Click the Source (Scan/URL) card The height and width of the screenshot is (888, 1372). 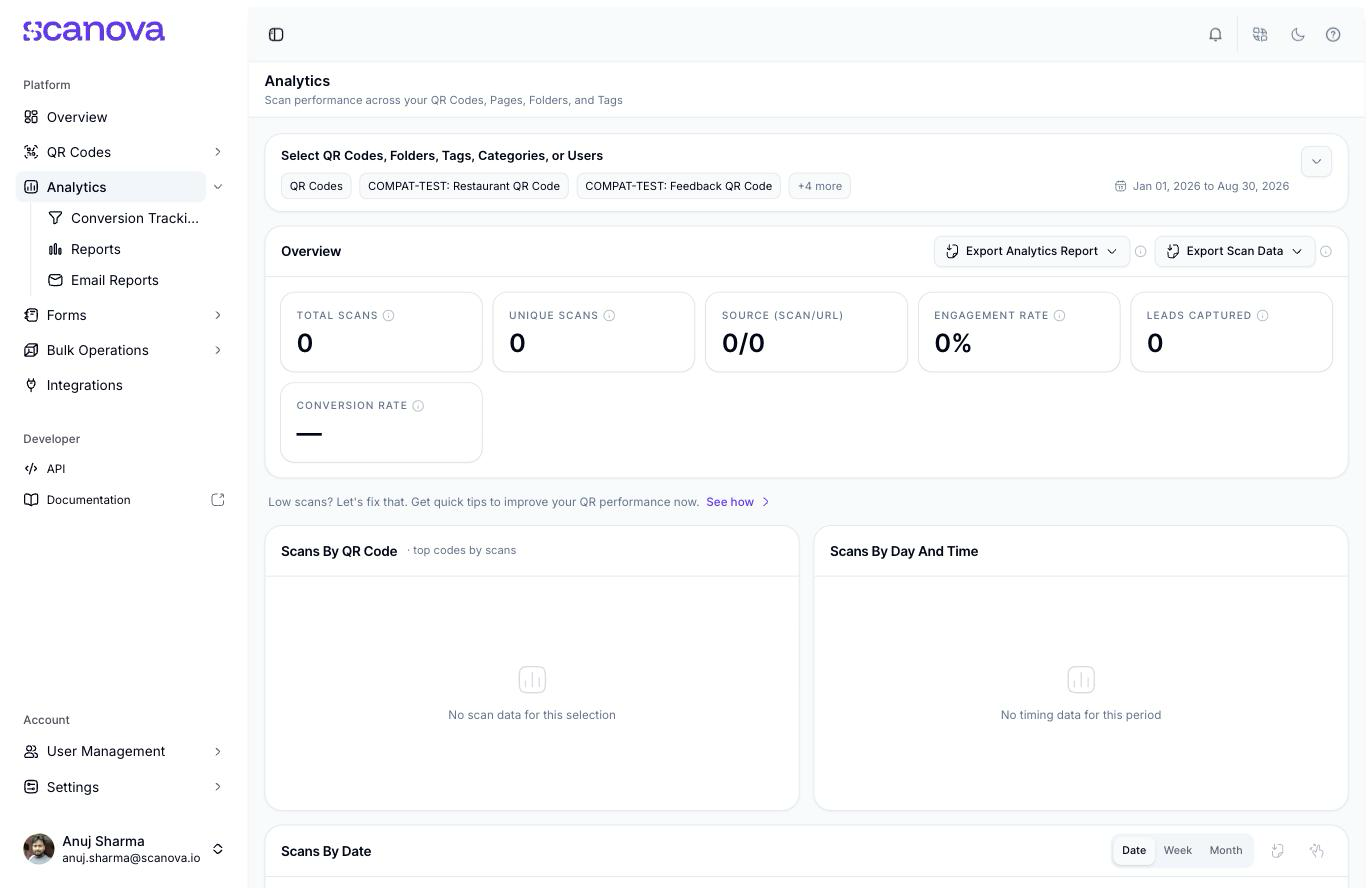(806, 332)
